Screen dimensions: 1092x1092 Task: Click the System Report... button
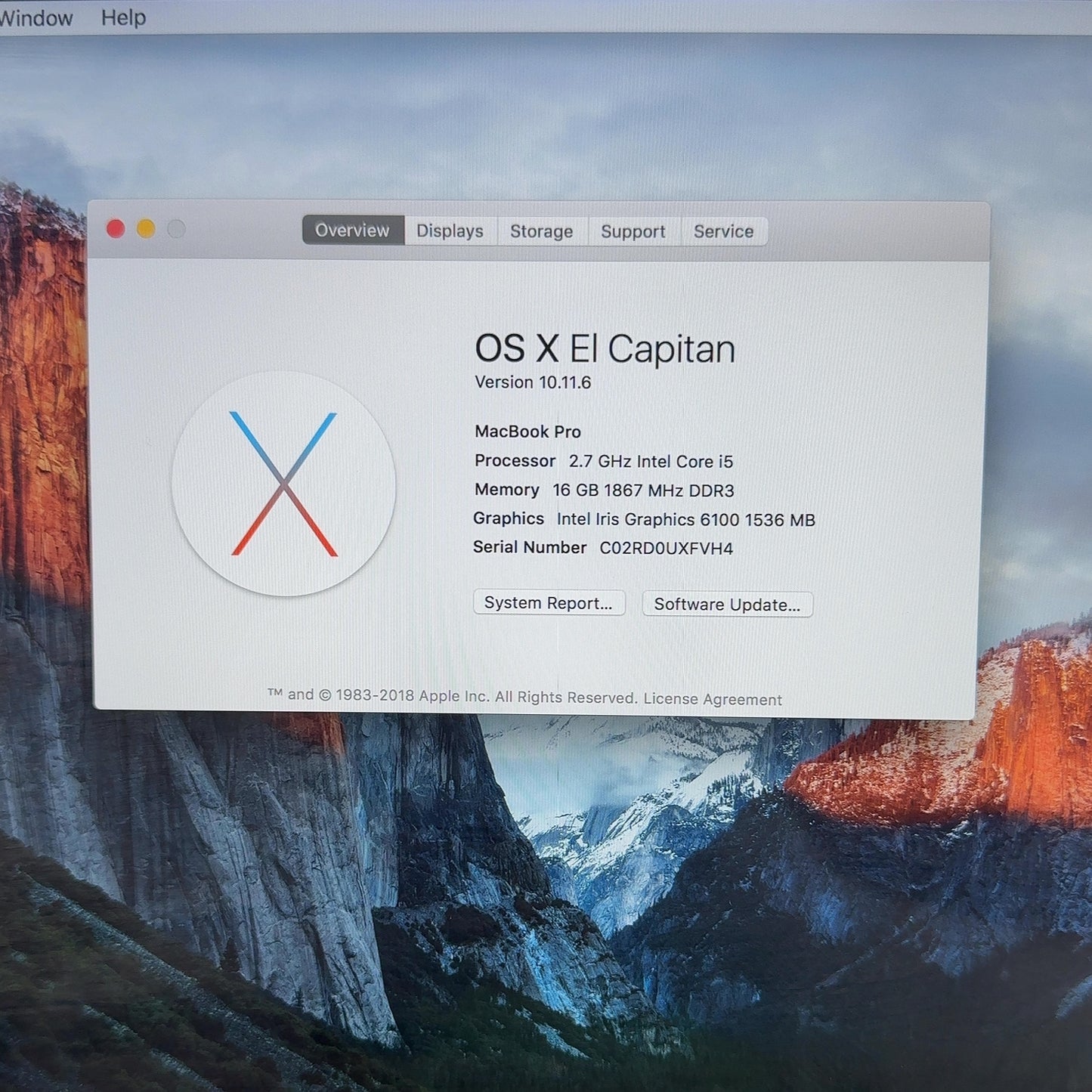pos(549,603)
